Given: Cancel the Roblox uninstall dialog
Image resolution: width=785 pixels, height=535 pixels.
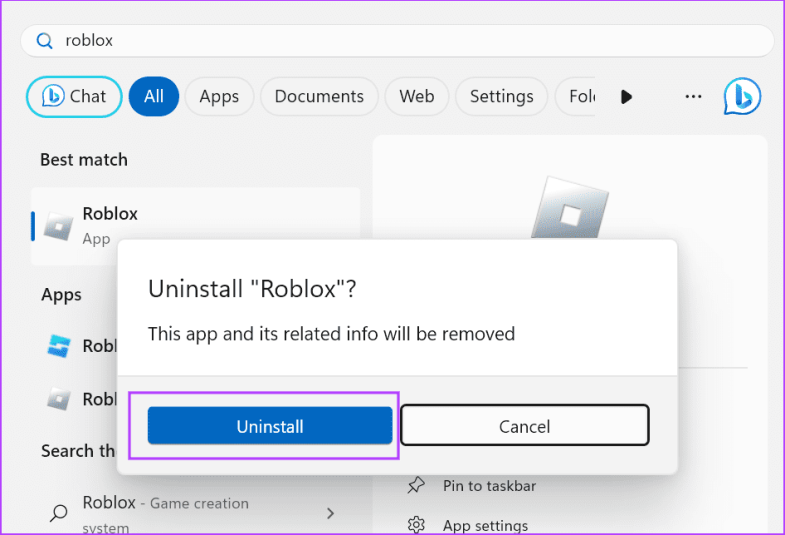Looking at the screenshot, I should [524, 426].
